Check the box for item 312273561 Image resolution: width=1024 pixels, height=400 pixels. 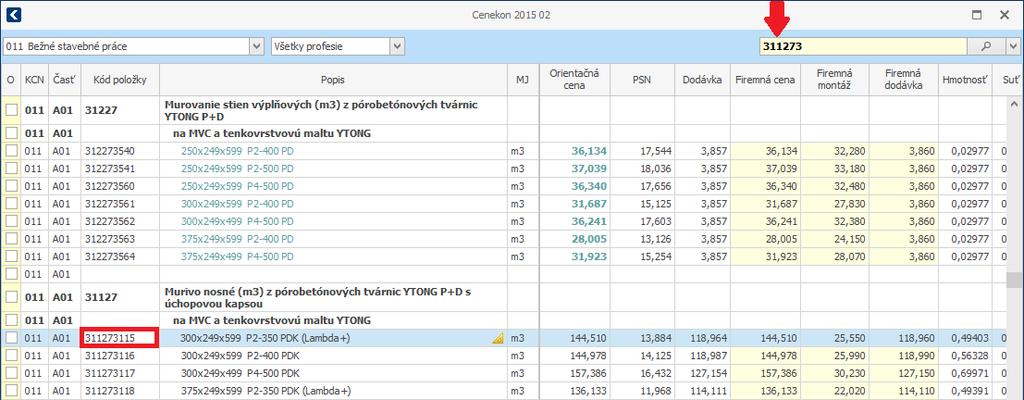click(x=11, y=204)
